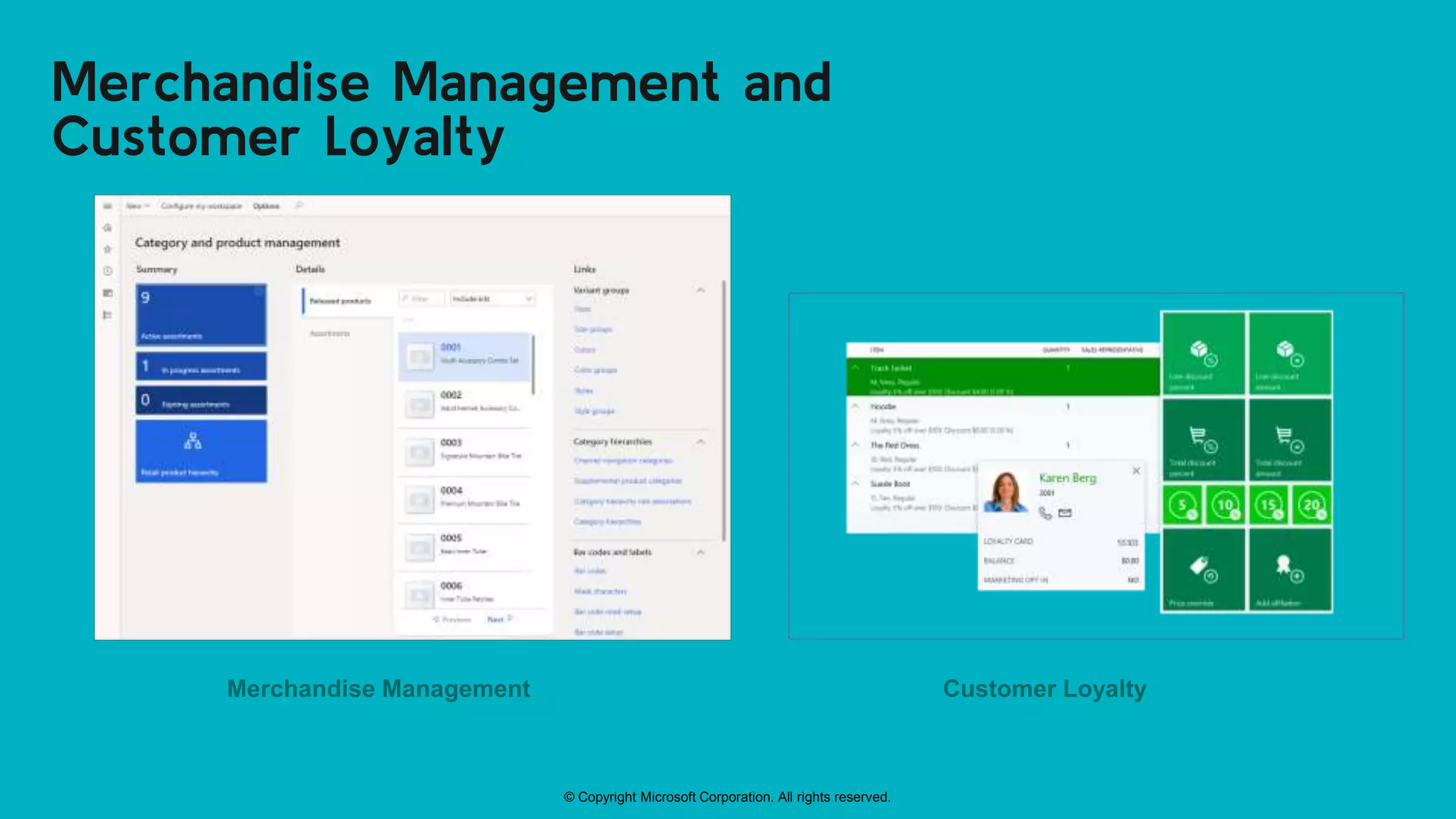
Task: Open the 'Include kits' combo box
Action: click(493, 299)
